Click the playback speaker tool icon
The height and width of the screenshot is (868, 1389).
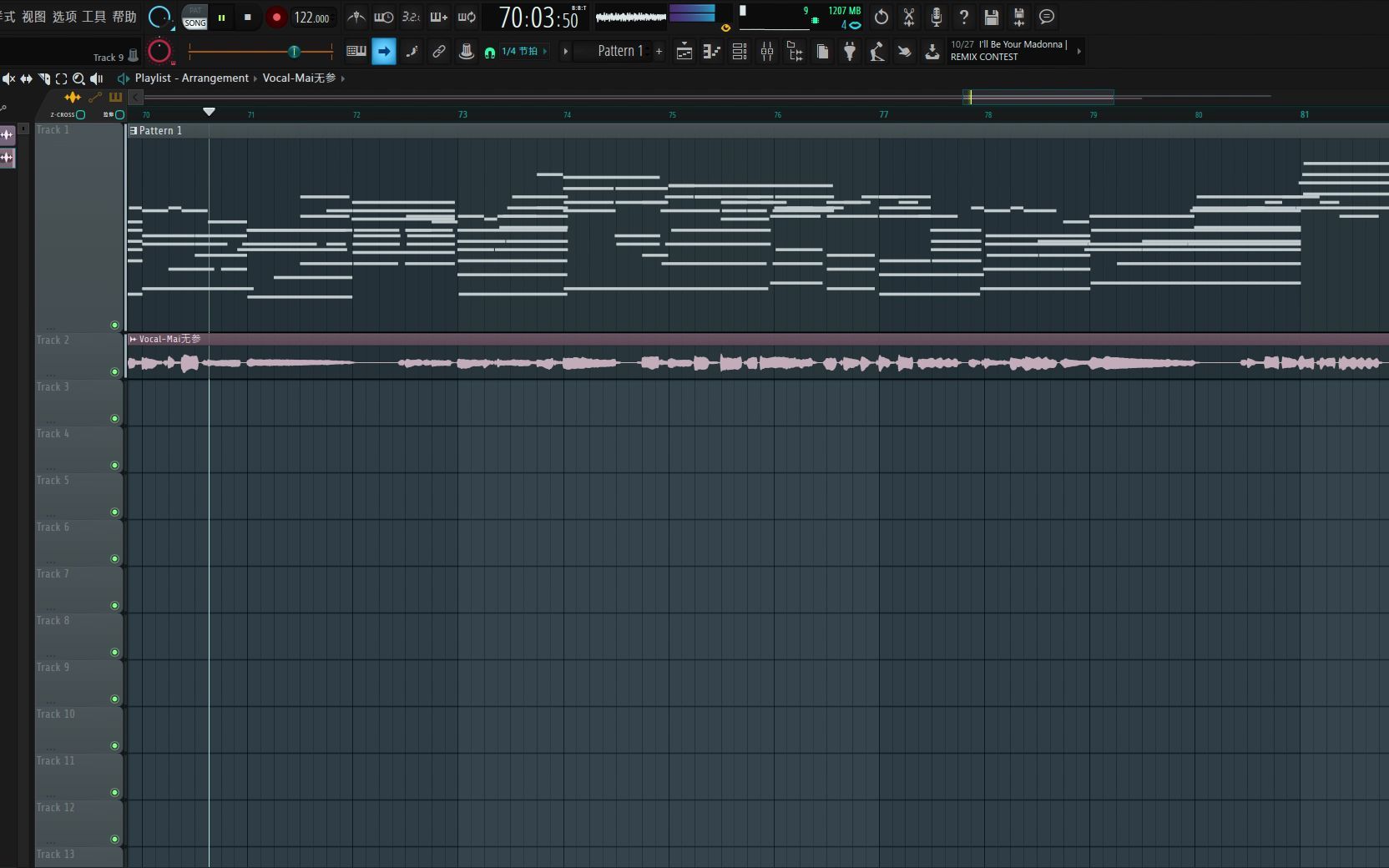97,78
